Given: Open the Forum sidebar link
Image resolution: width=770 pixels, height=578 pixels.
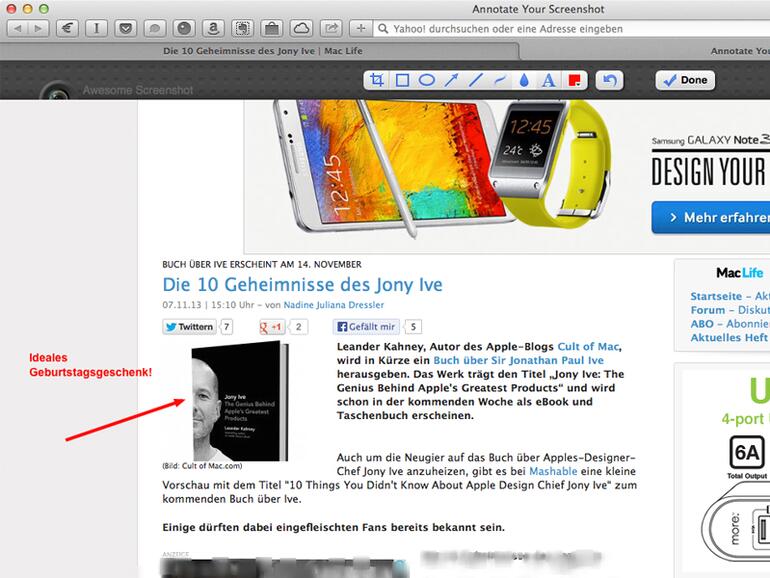Looking at the screenshot, I should point(708,310).
